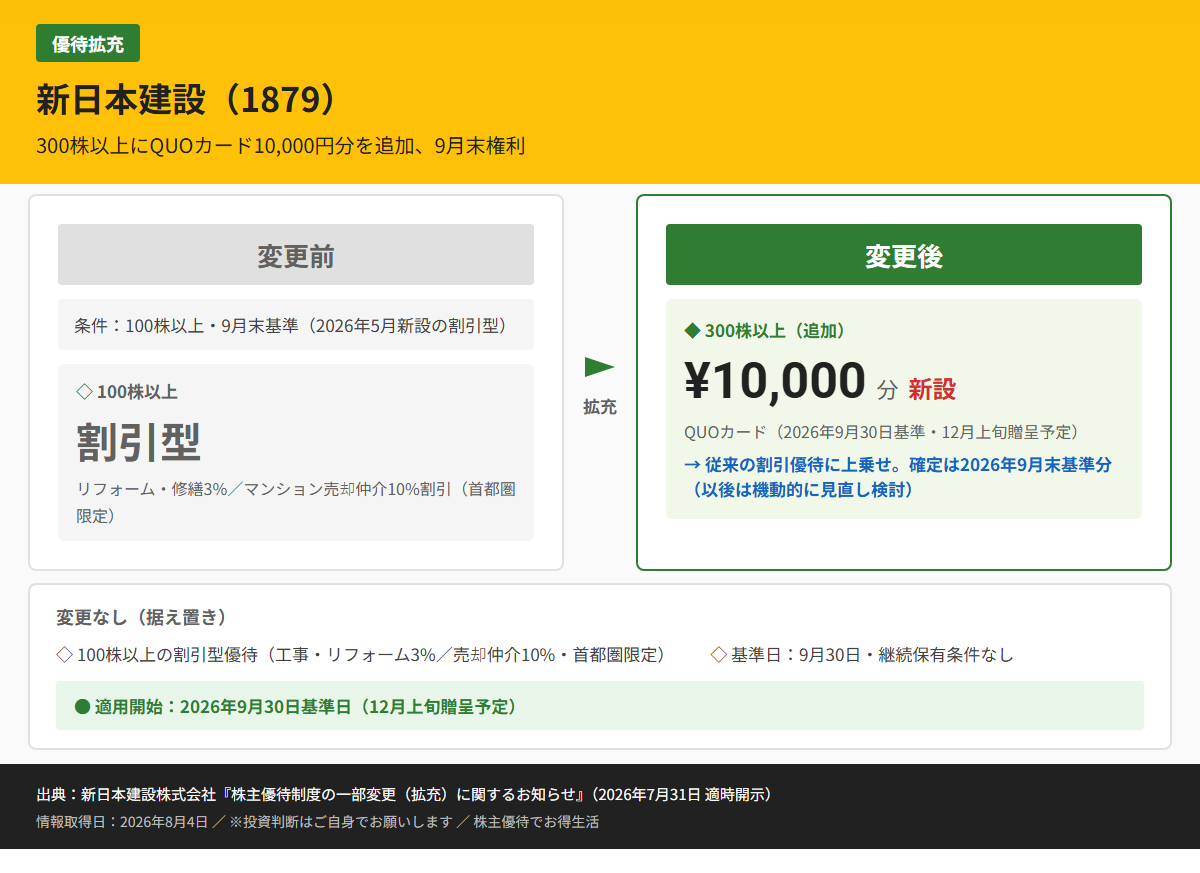Click the ¥10,000 amount
This screenshot has width=1200, height=873.
tap(775, 380)
